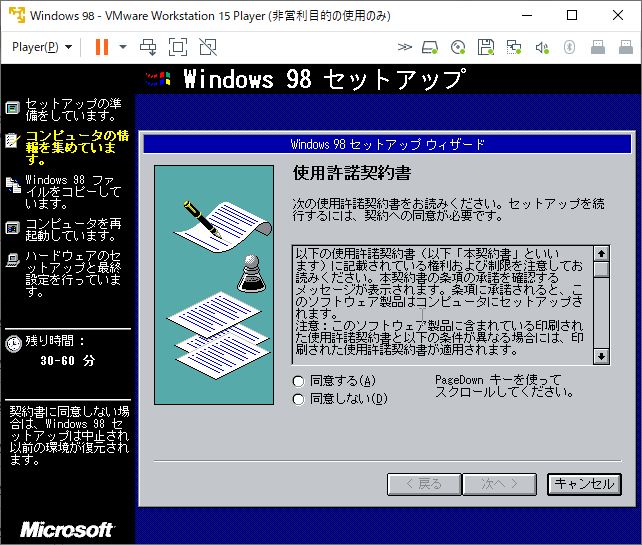Click inside the license agreement text box
Viewport: 642px width, 545px height.
point(443,305)
